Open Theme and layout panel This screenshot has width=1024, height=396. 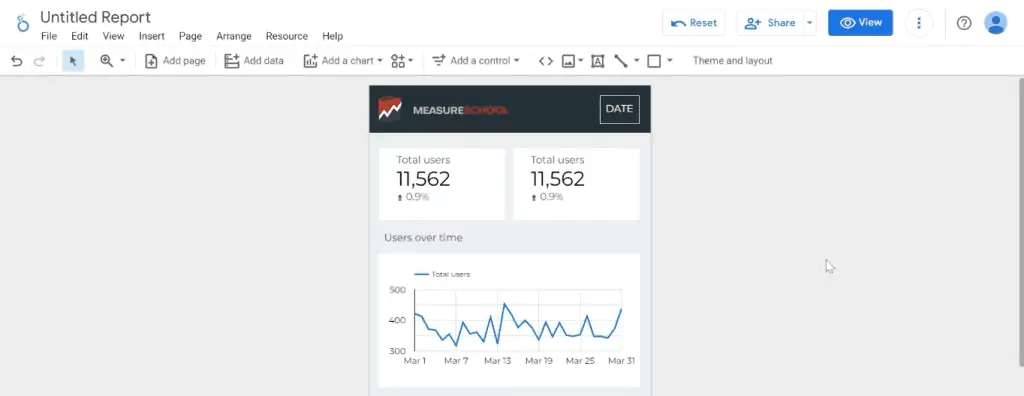click(x=733, y=61)
